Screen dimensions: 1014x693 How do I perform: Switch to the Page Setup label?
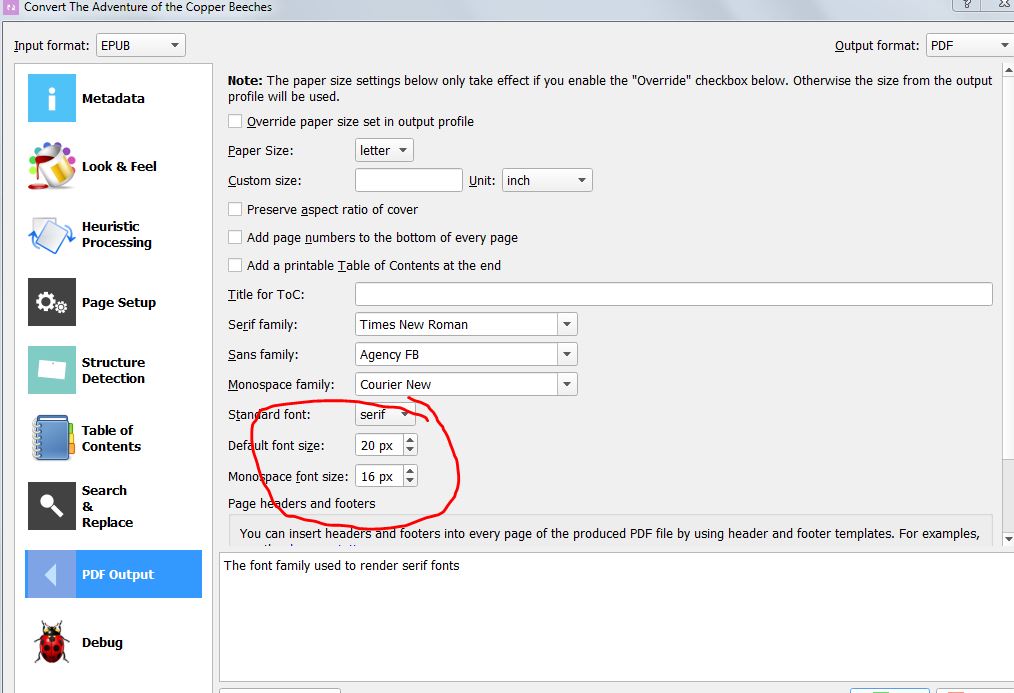(119, 303)
